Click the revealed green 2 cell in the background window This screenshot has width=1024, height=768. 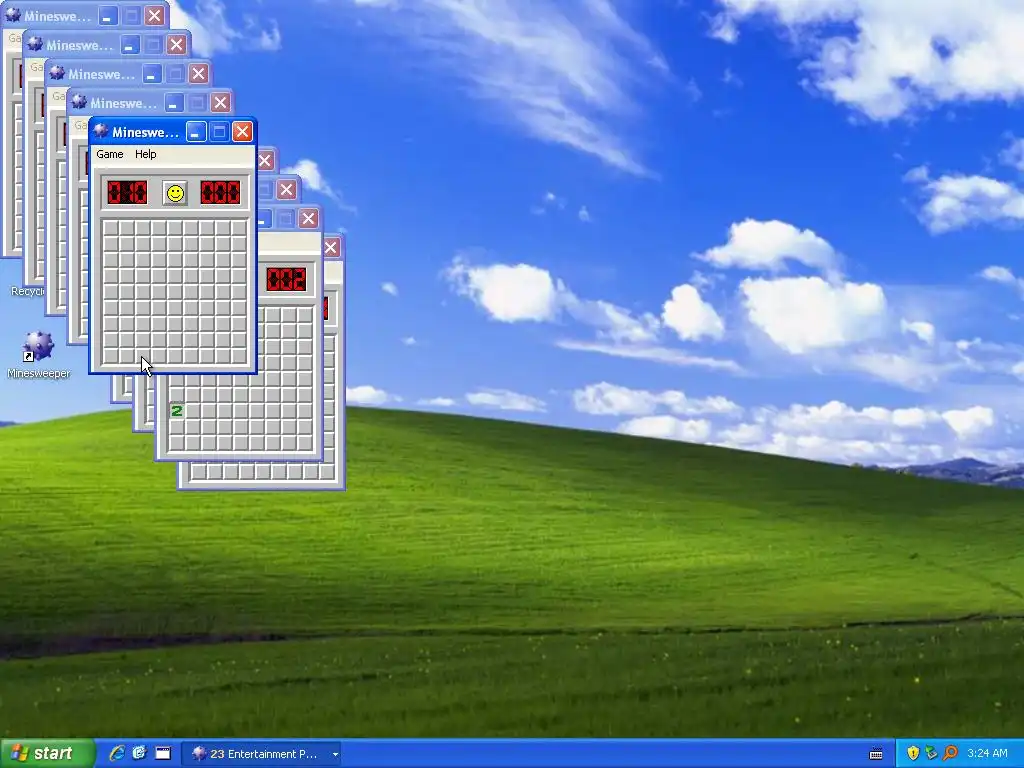pyautogui.click(x=176, y=411)
